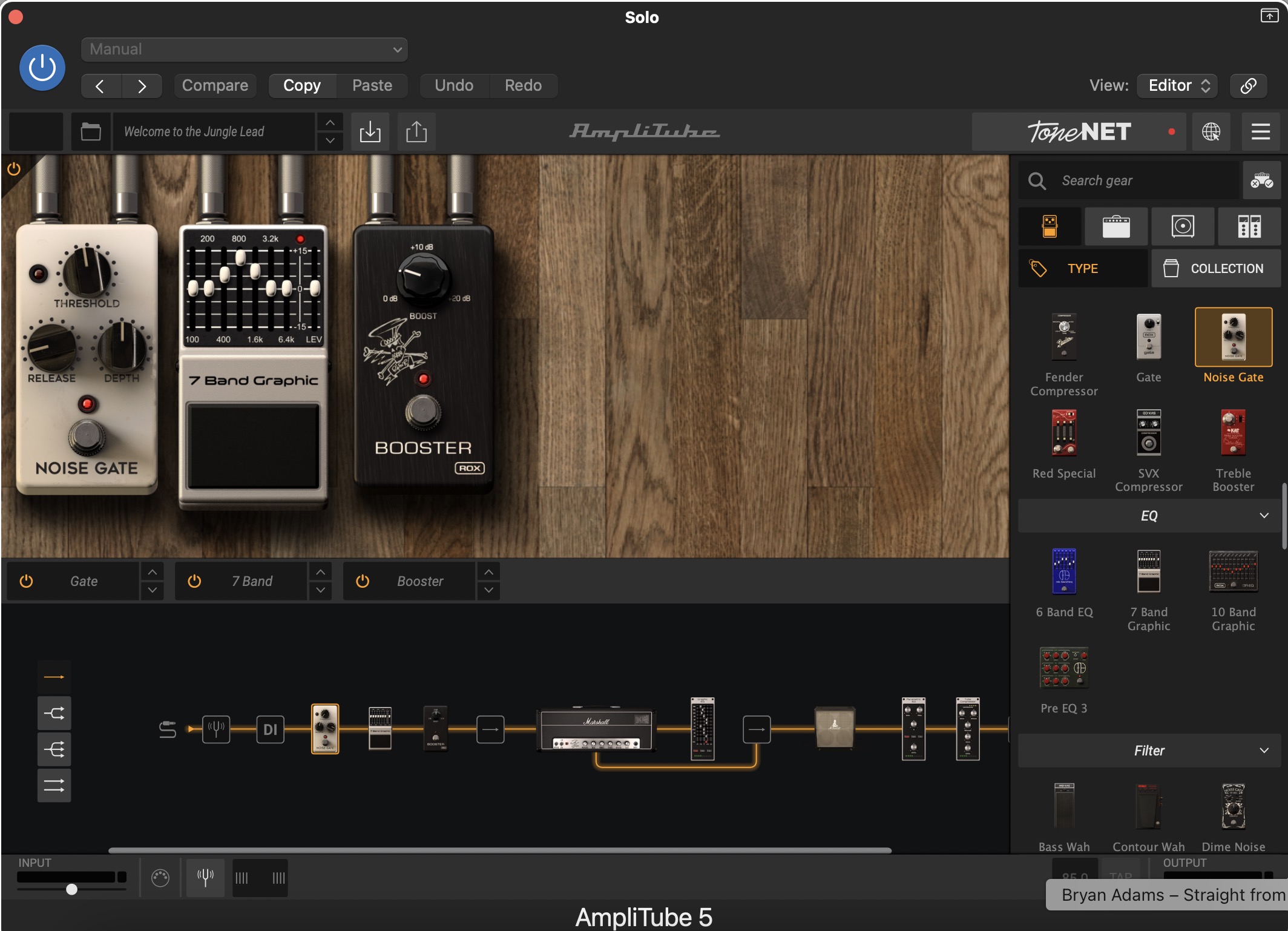Open the preset browser folder icon

coord(91,131)
